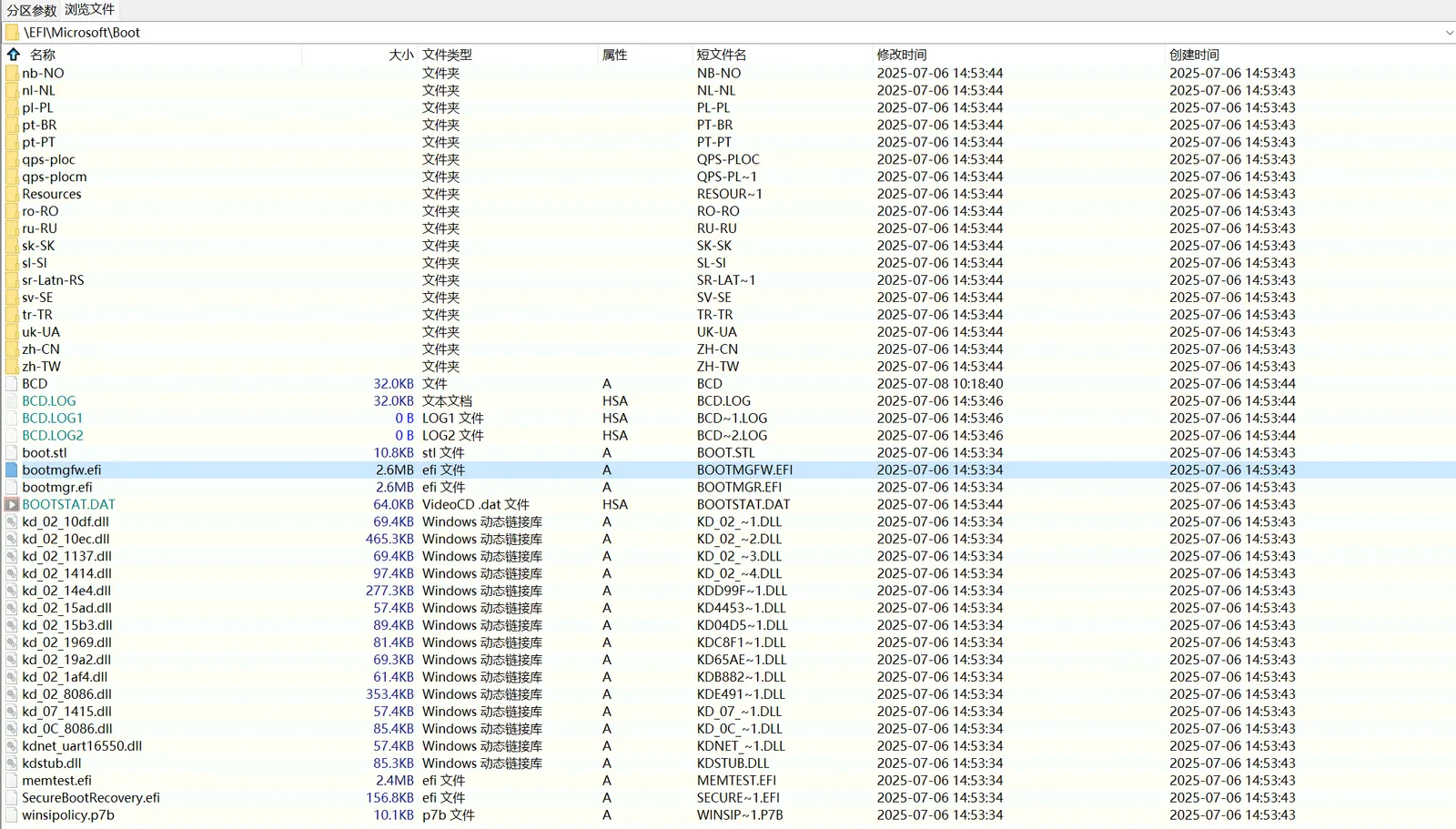Viewport: 1456px width, 829px height.
Task: Sort by the 名称 column header
Action: (43, 55)
